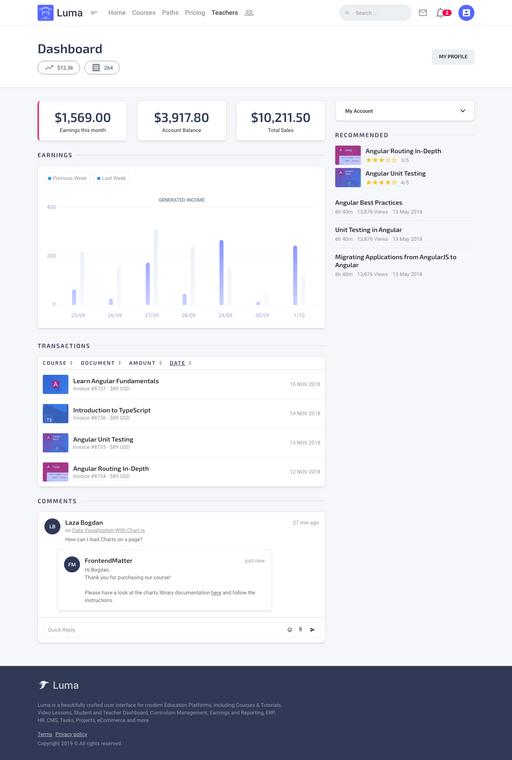Open Data Visualization With Chart.js link

click(109, 530)
